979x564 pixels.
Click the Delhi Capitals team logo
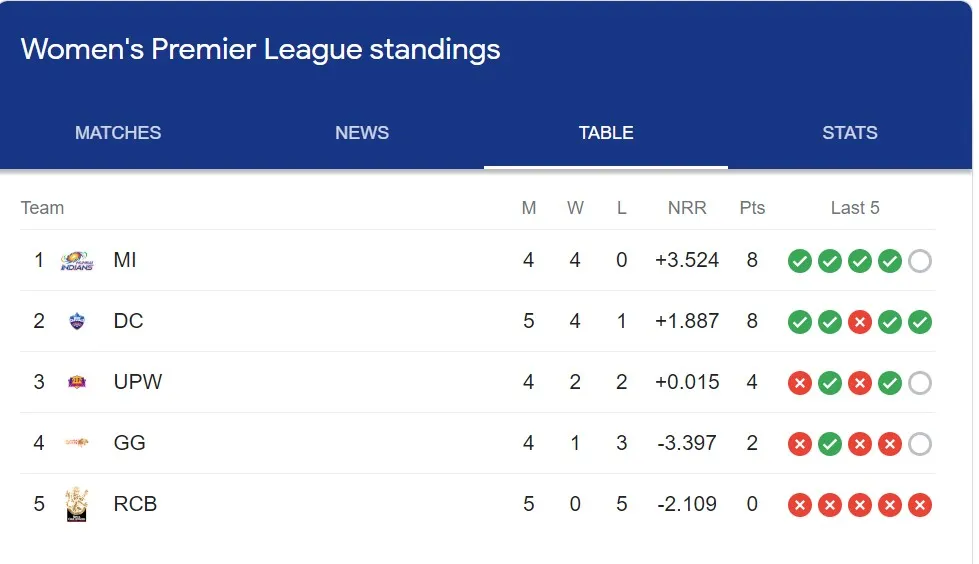point(77,321)
